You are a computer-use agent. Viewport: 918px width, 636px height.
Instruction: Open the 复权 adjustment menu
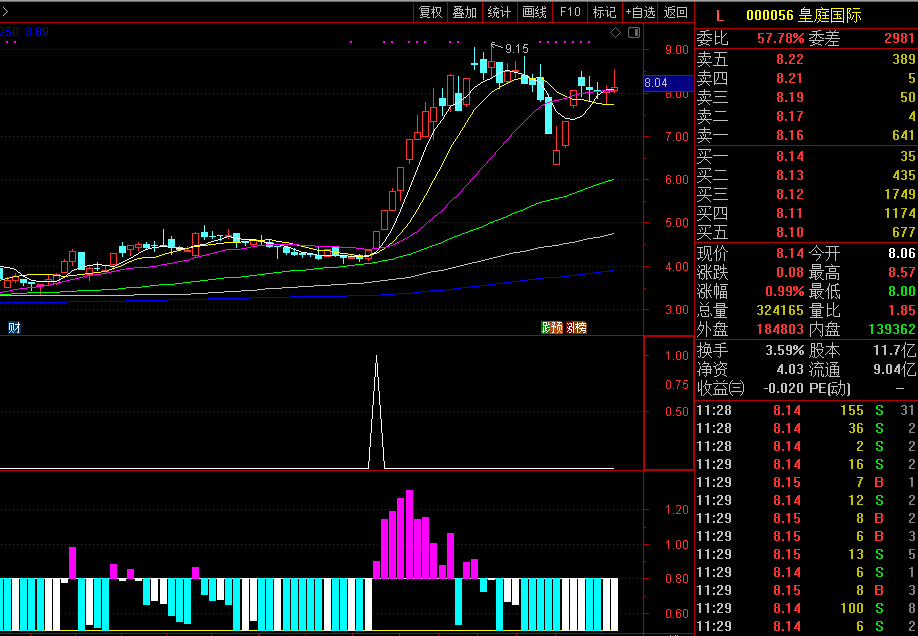(430, 12)
